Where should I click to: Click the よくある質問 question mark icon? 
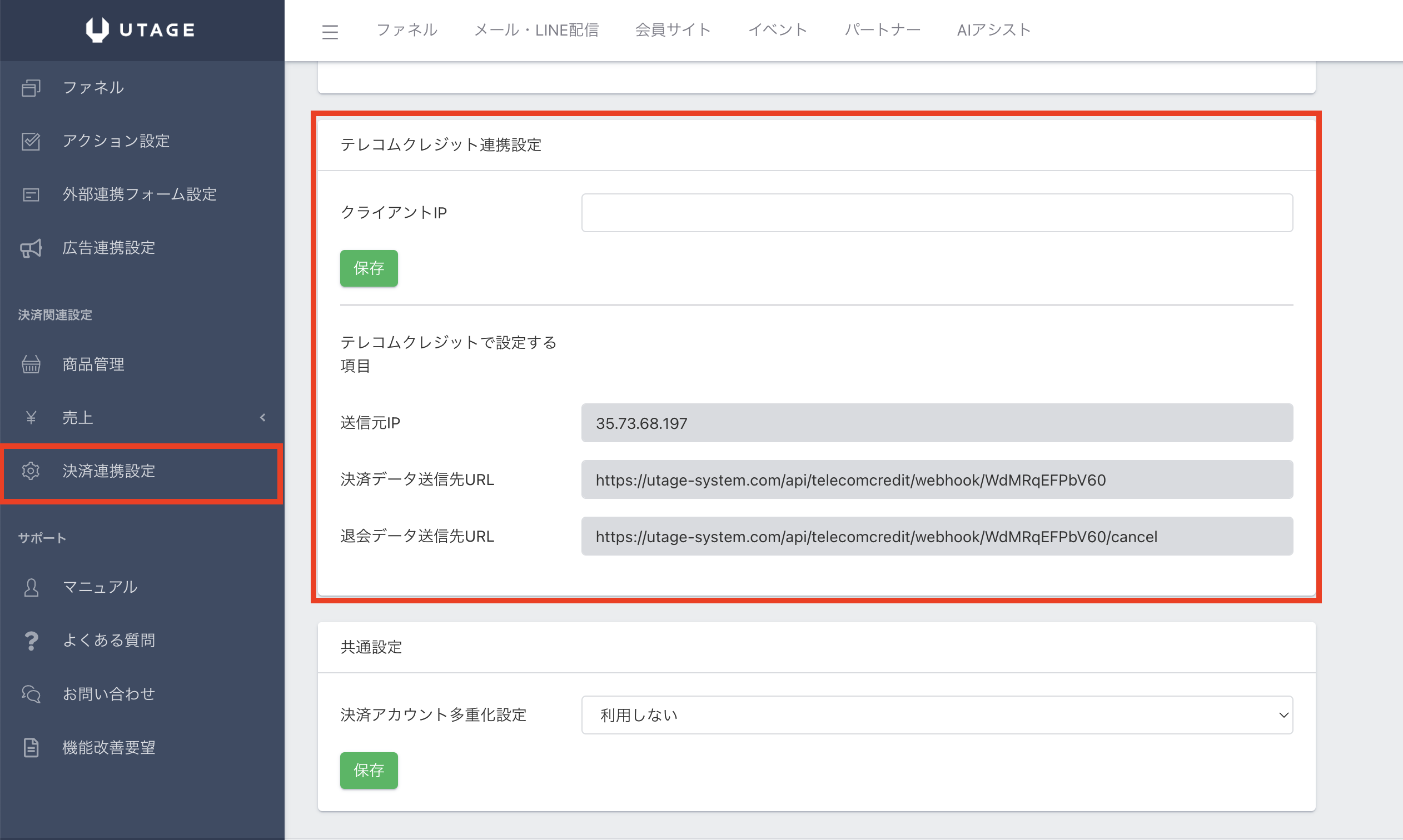[x=31, y=641]
